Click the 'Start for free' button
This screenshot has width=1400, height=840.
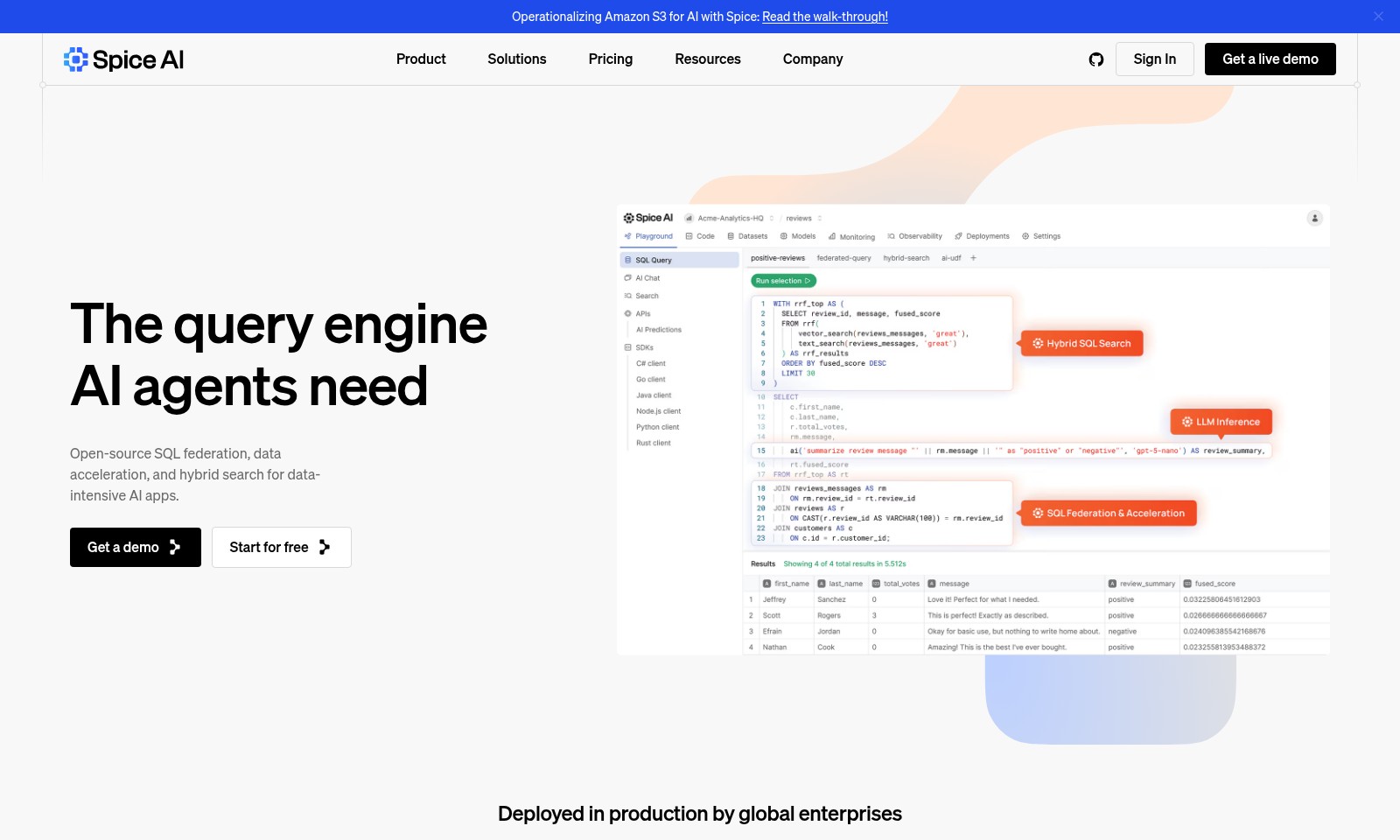coord(282,548)
